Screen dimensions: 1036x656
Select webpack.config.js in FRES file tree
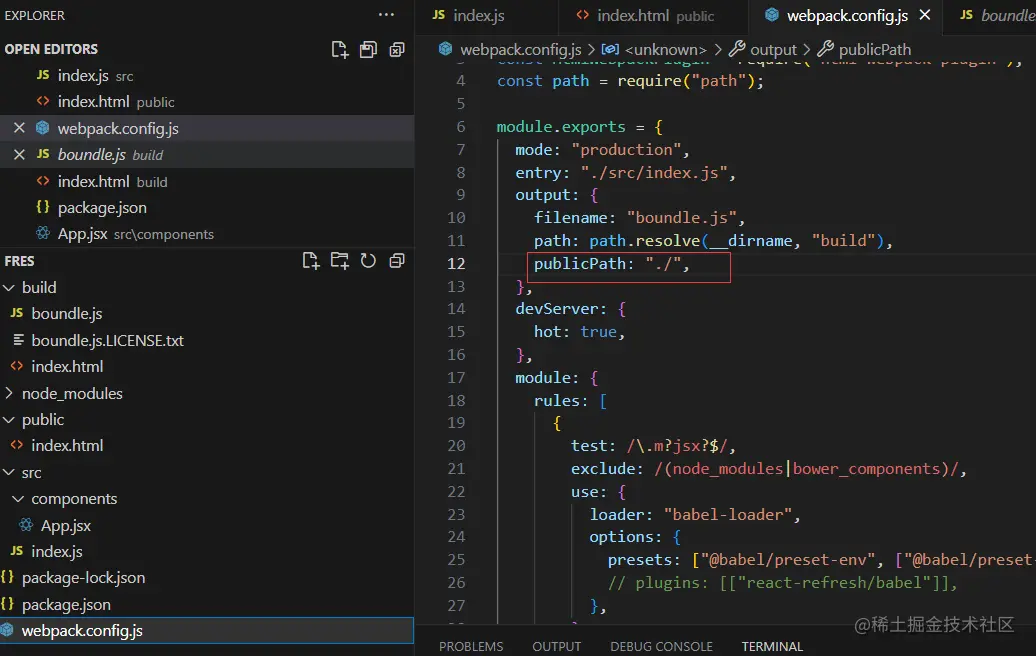[207, 631]
